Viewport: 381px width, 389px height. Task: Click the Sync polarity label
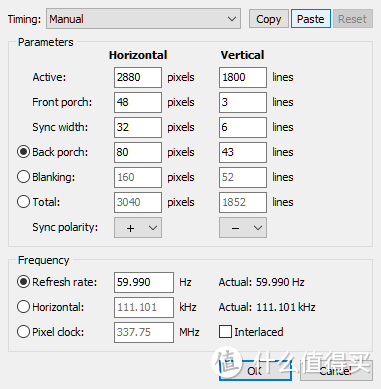(65, 228)
